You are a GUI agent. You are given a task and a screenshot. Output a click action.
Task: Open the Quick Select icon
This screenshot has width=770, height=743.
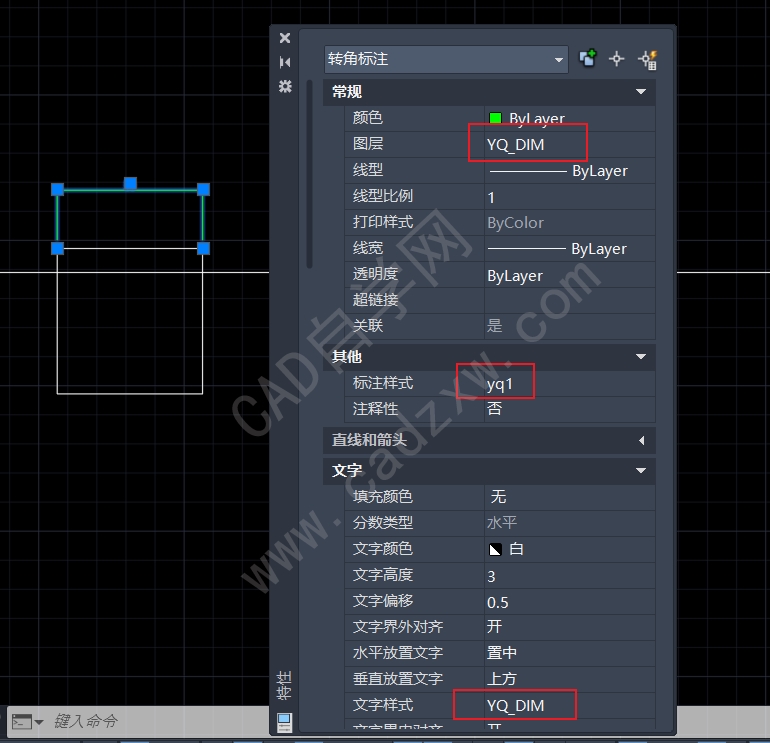648,60
